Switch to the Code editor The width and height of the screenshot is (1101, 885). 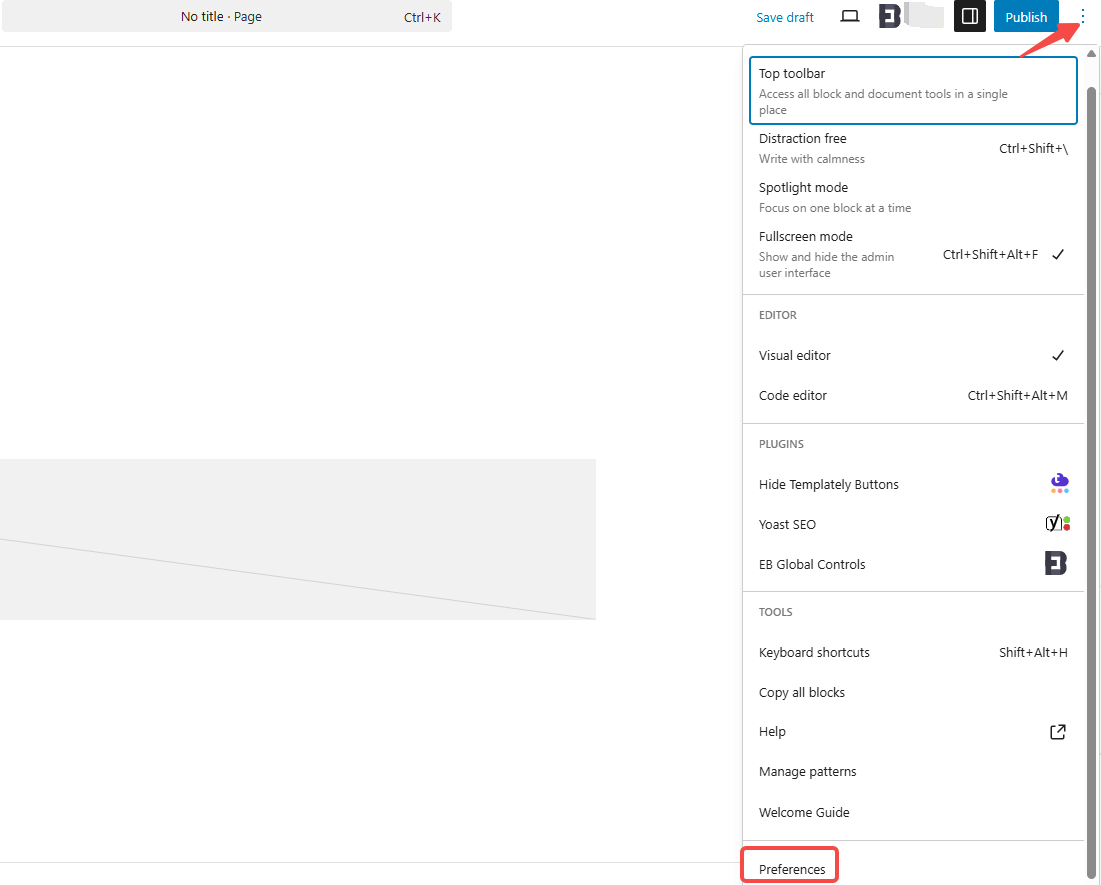click(x=793, y=395)
